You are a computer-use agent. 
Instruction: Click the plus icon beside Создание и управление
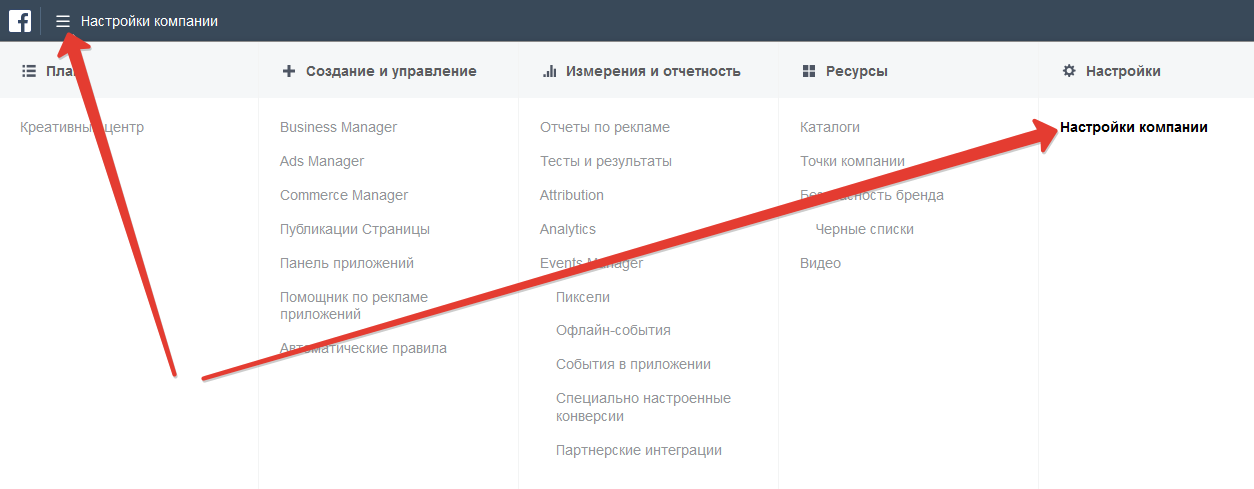click(289, 71)
